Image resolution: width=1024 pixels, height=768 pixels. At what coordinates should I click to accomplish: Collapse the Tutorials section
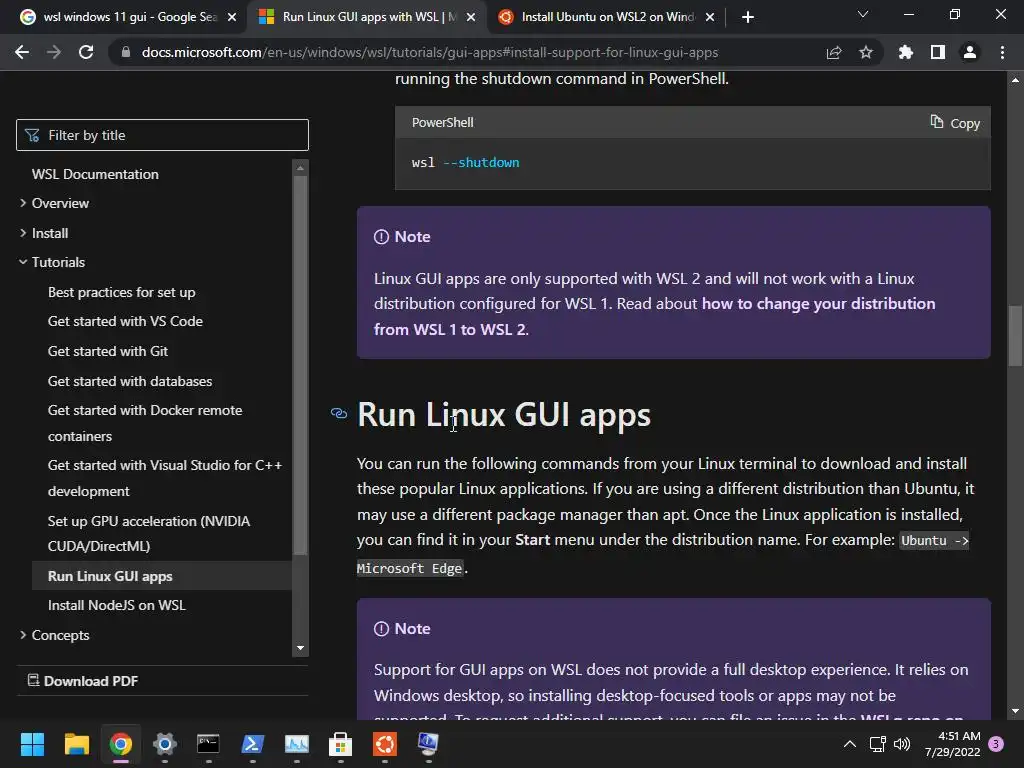(x=52, y=262)
